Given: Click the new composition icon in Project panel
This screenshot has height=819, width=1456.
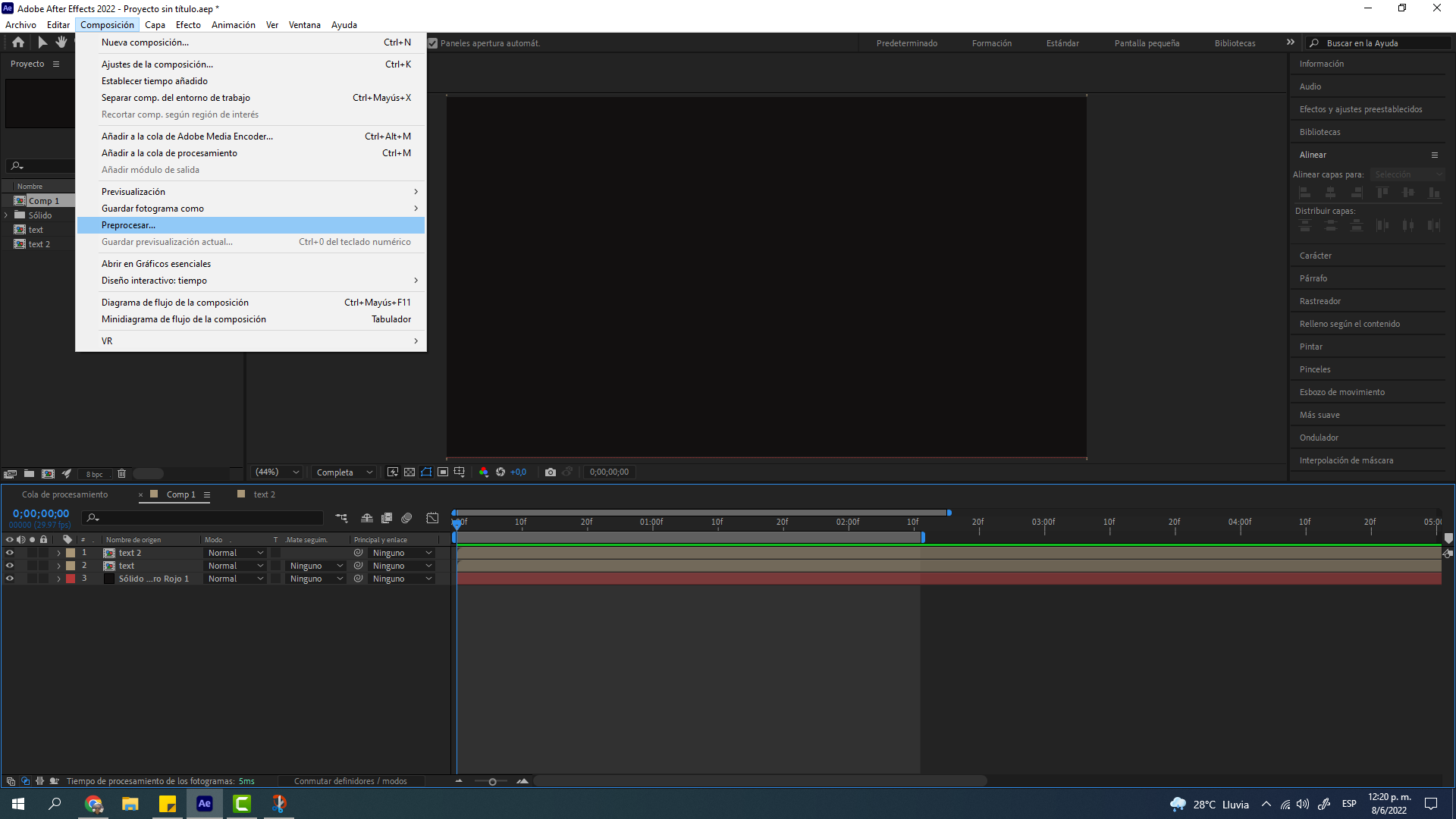Looking at the screenshot, I should pos(48,474).
